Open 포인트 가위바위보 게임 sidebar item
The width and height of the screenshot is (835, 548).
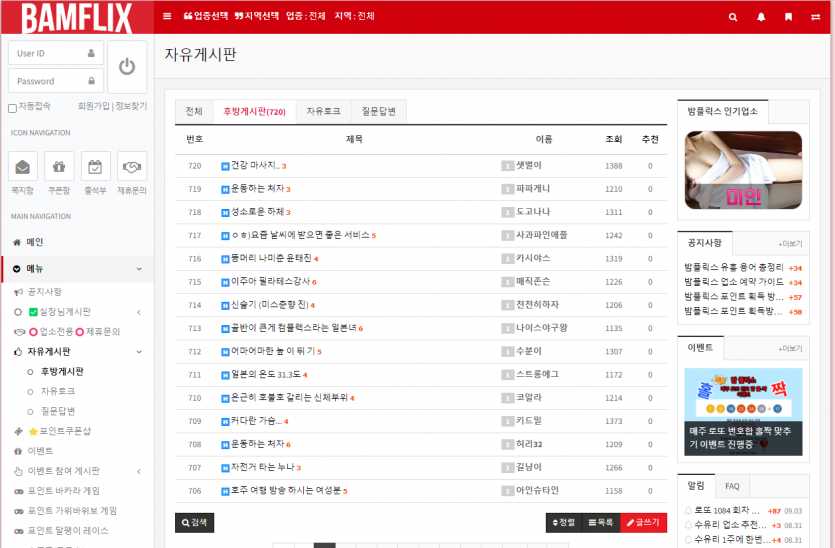(72, 511)
